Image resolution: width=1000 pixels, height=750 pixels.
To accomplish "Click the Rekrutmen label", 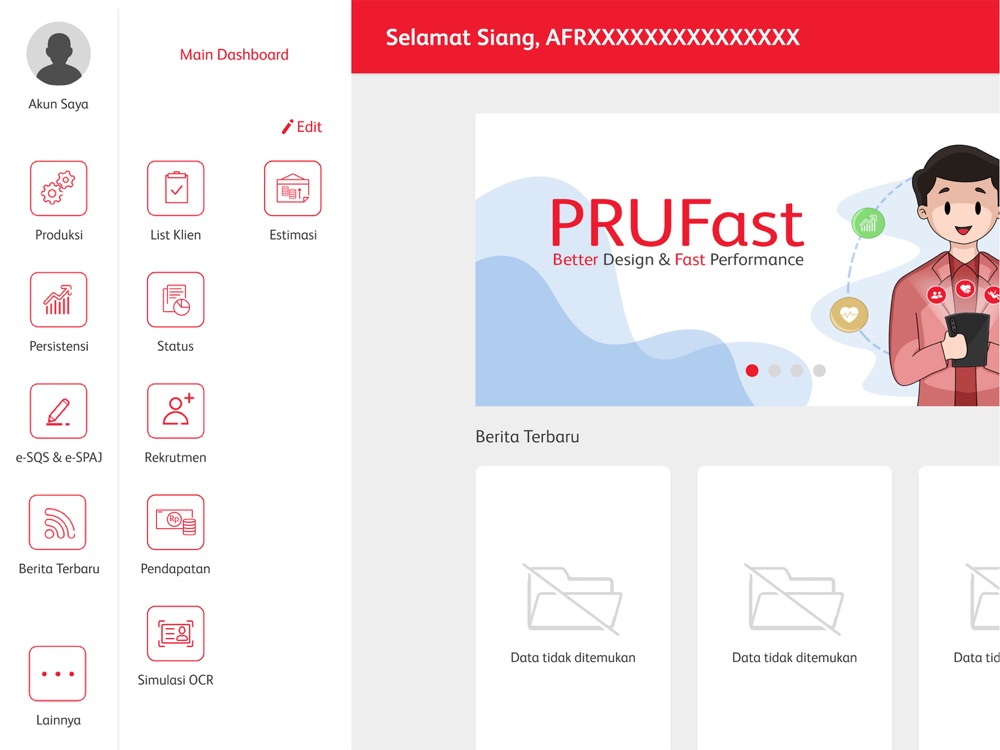I will tap(175, 457).
